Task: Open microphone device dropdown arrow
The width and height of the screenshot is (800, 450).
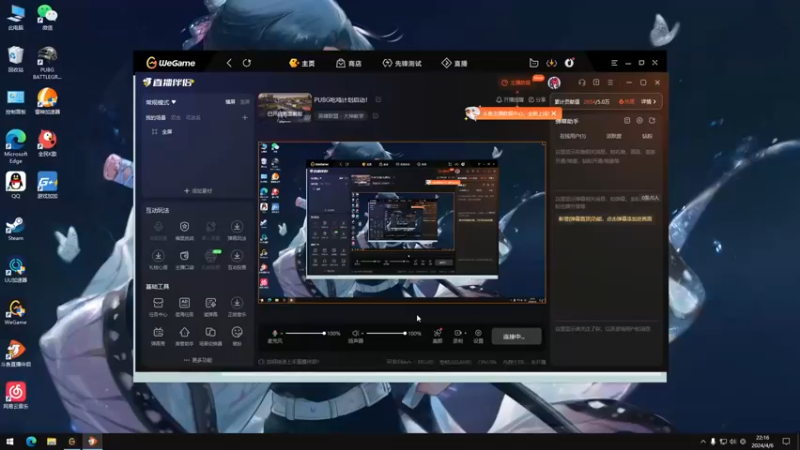Action: [x=282, y=334]
